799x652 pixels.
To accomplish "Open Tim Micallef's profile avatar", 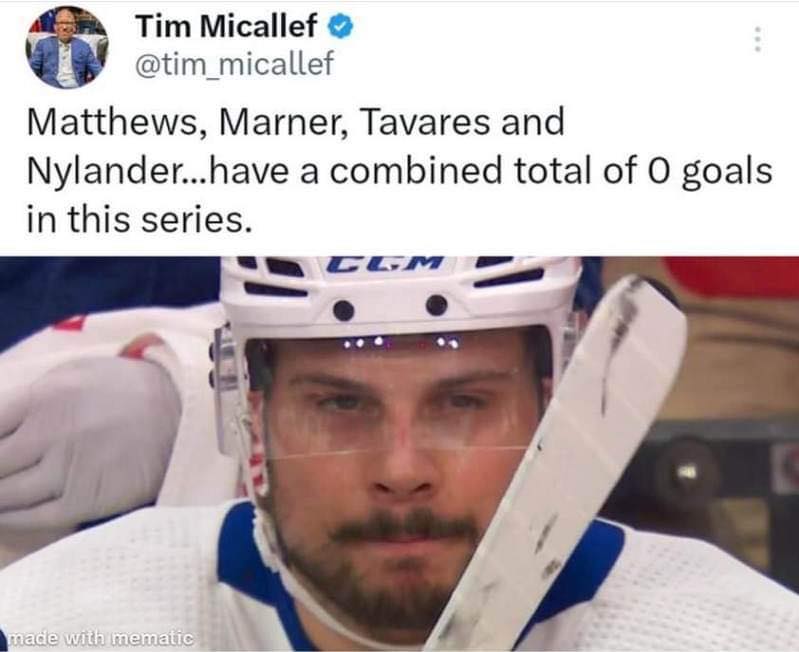I will coord(67,47).
